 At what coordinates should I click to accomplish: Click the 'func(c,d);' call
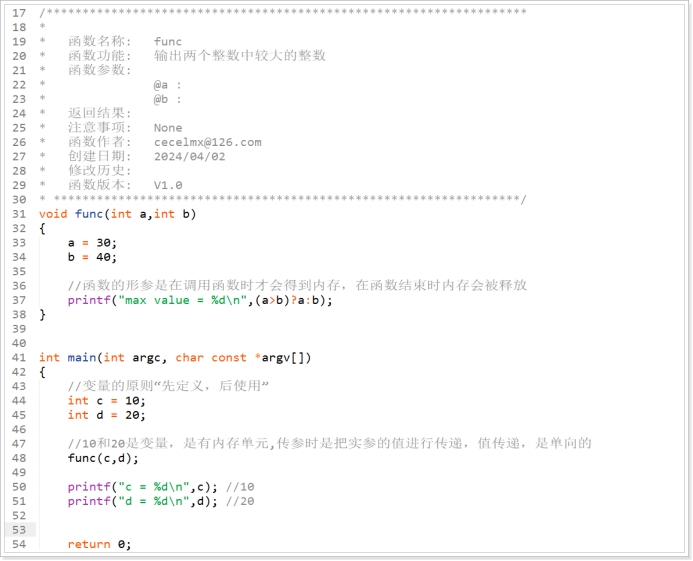103,458
